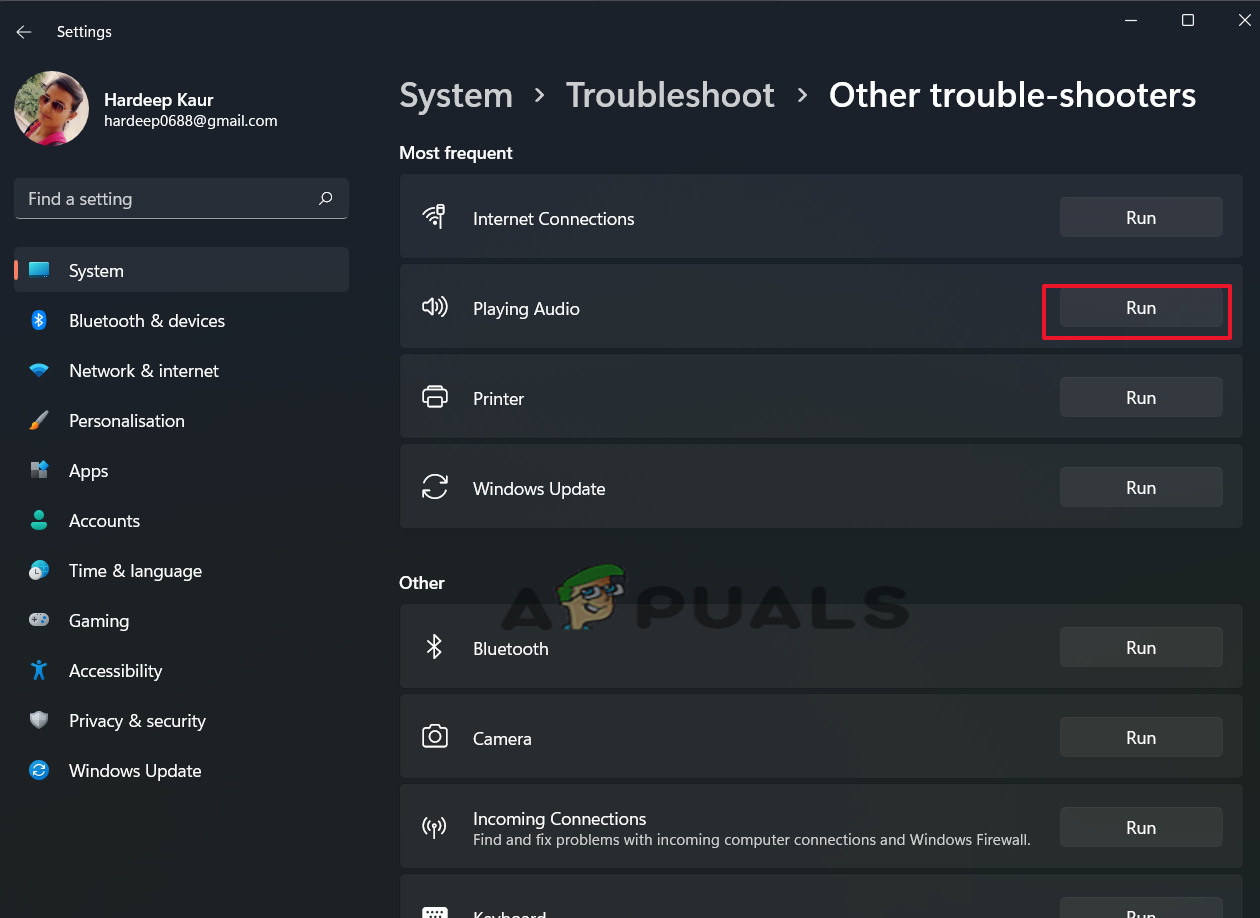Click the Windows Update sidebar icon
1260x918 pixels.
click(39, 771)
